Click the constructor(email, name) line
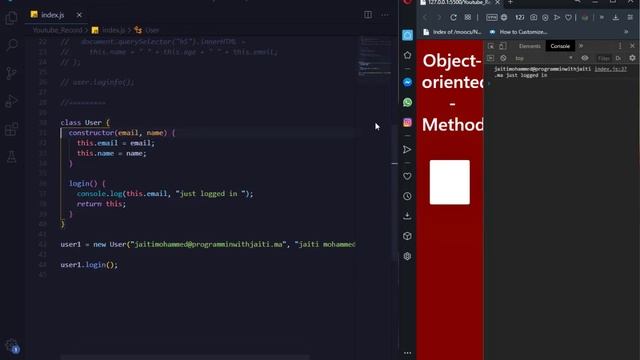Image resolution: width=640 pixels, height=360 pixels. [122, 133]
